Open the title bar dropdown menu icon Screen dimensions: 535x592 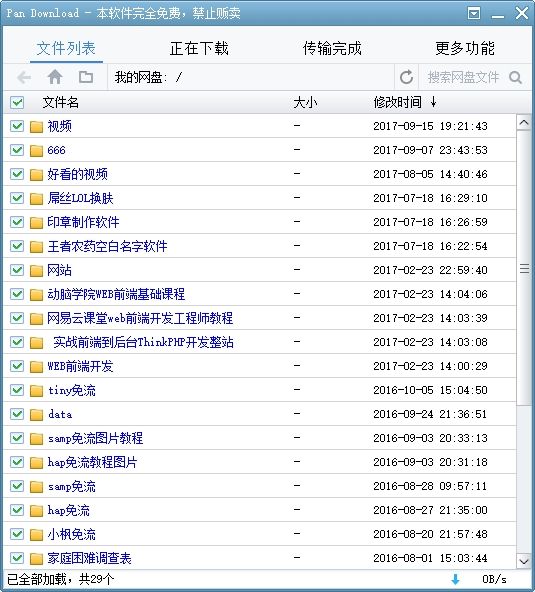(x=474, y=13)
